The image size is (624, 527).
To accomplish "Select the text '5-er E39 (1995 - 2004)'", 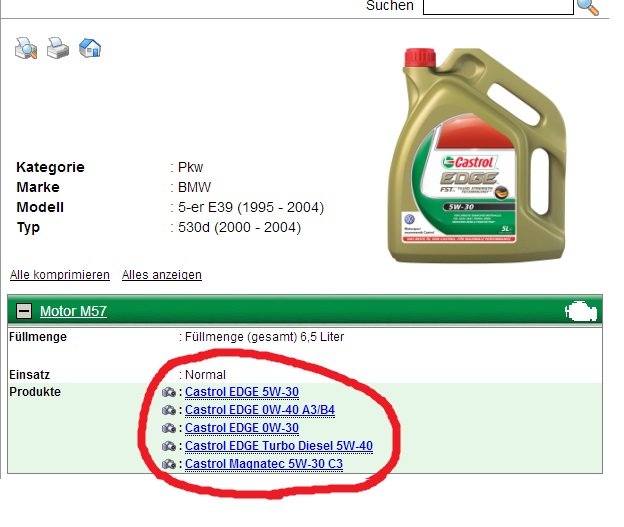I will pos(251,207).
